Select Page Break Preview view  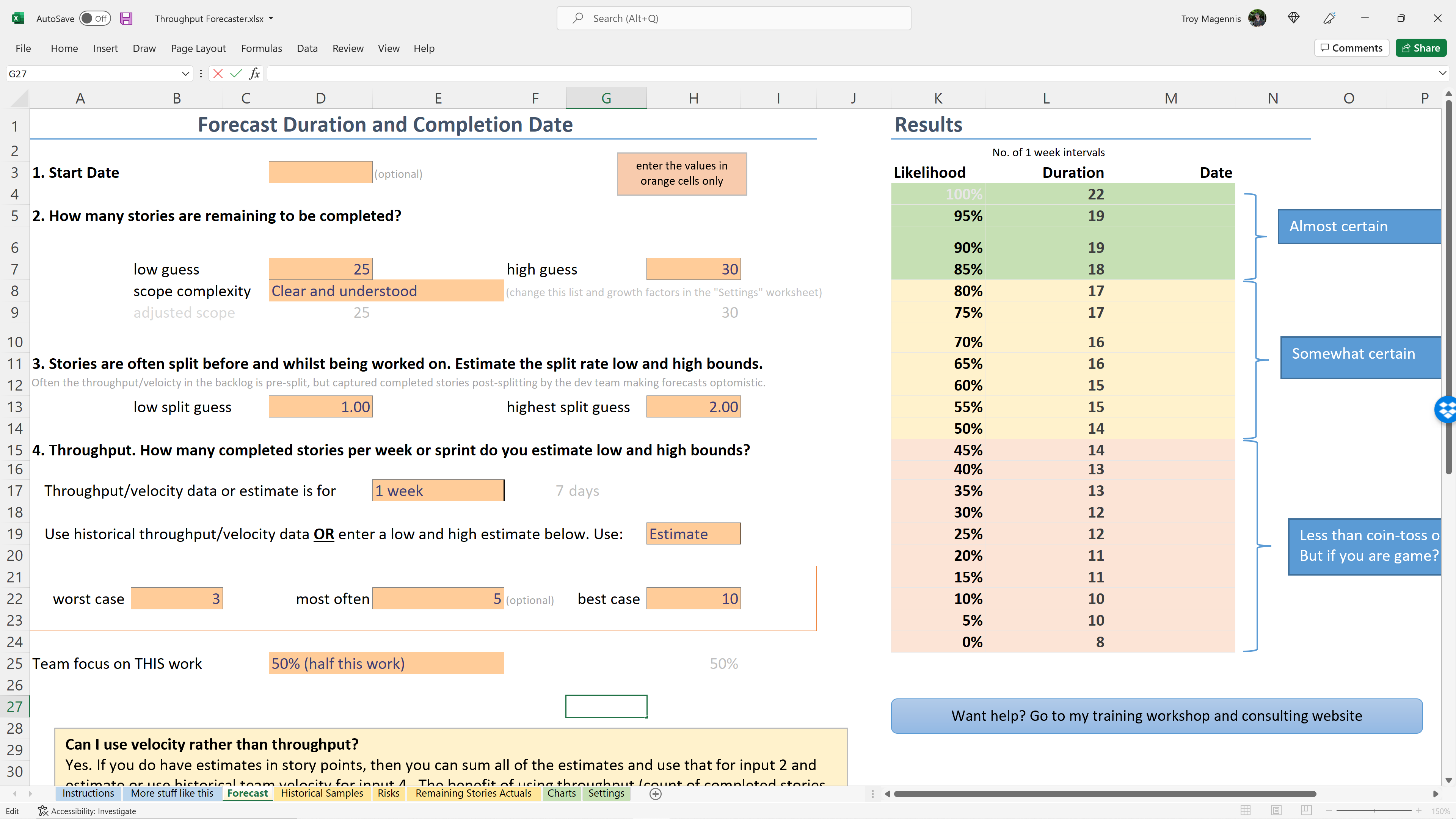1305,811
